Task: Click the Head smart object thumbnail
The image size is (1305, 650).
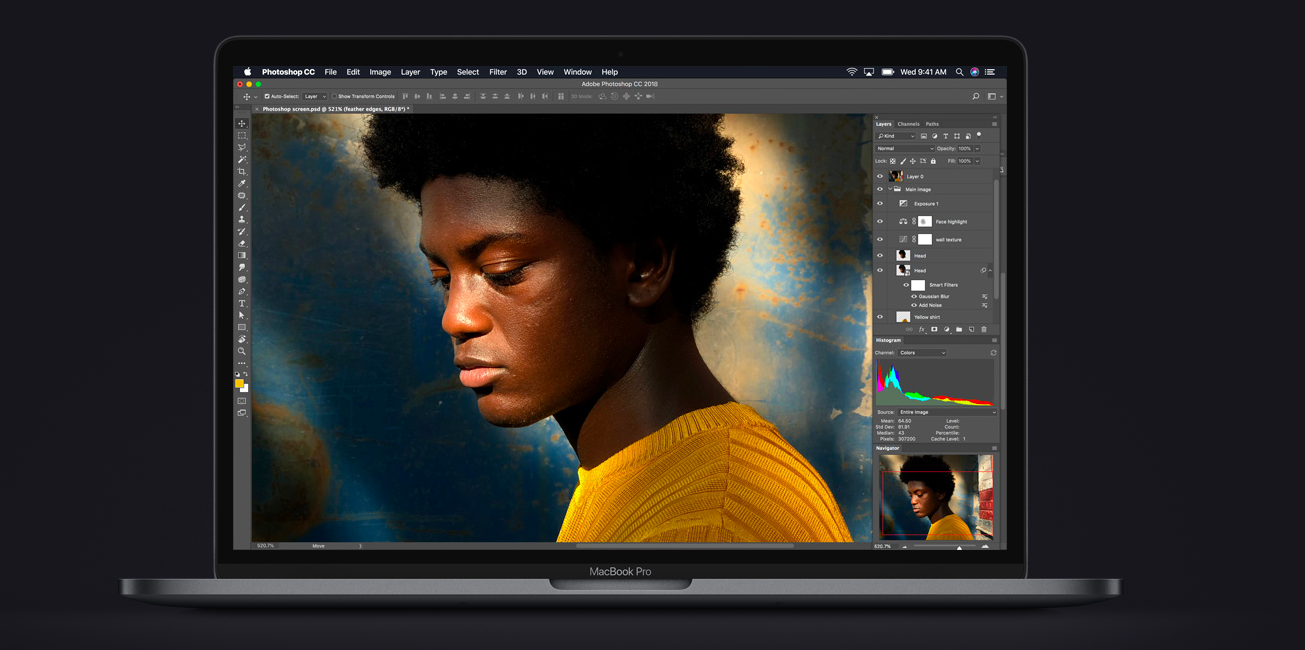Action: 902,271
